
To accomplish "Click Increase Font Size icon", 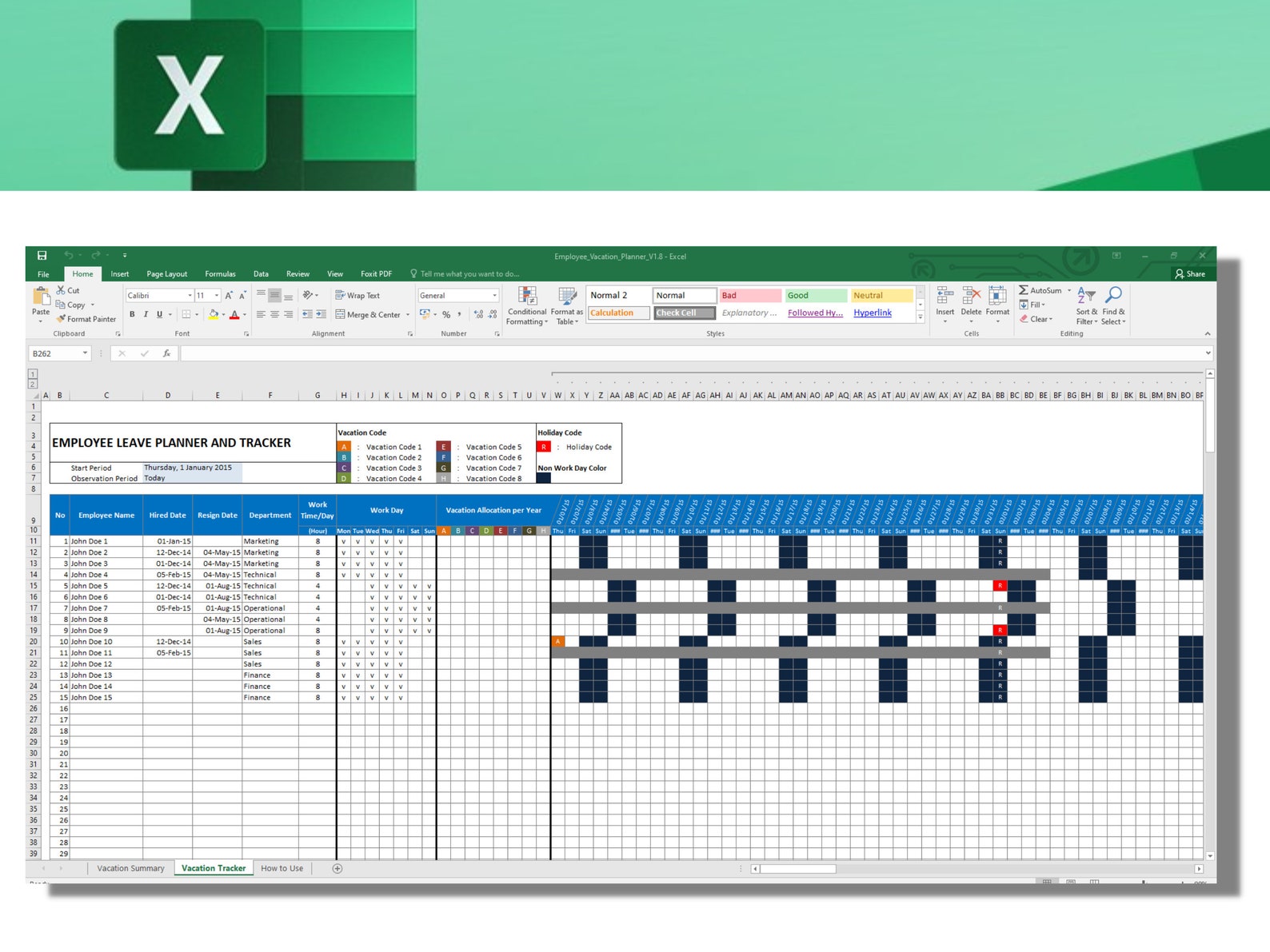I will [229, 295].
